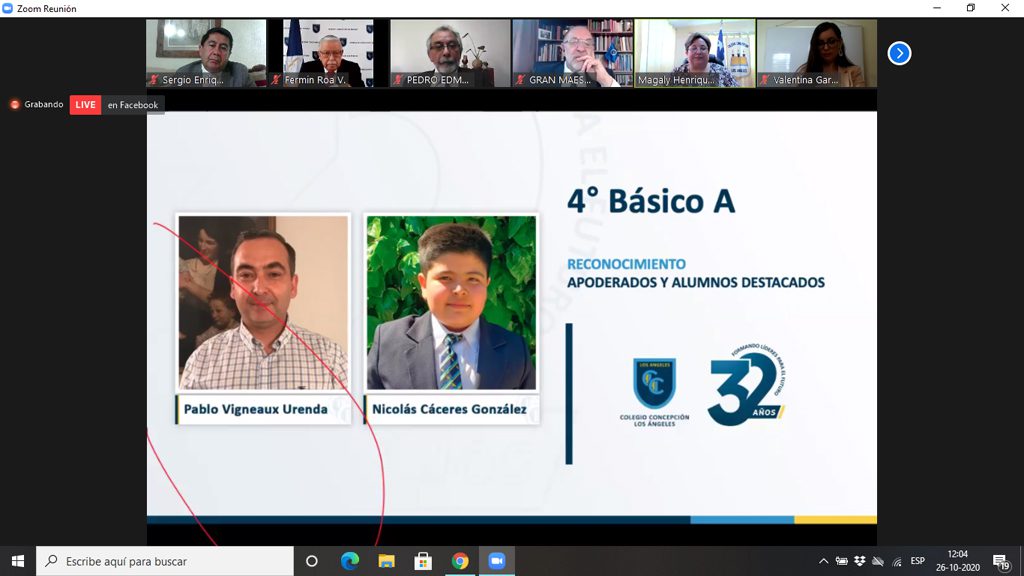This screenshot has height=576, width=1024.
Task: Open Microsoft Store from the taskbar
Action: [423, 561]
